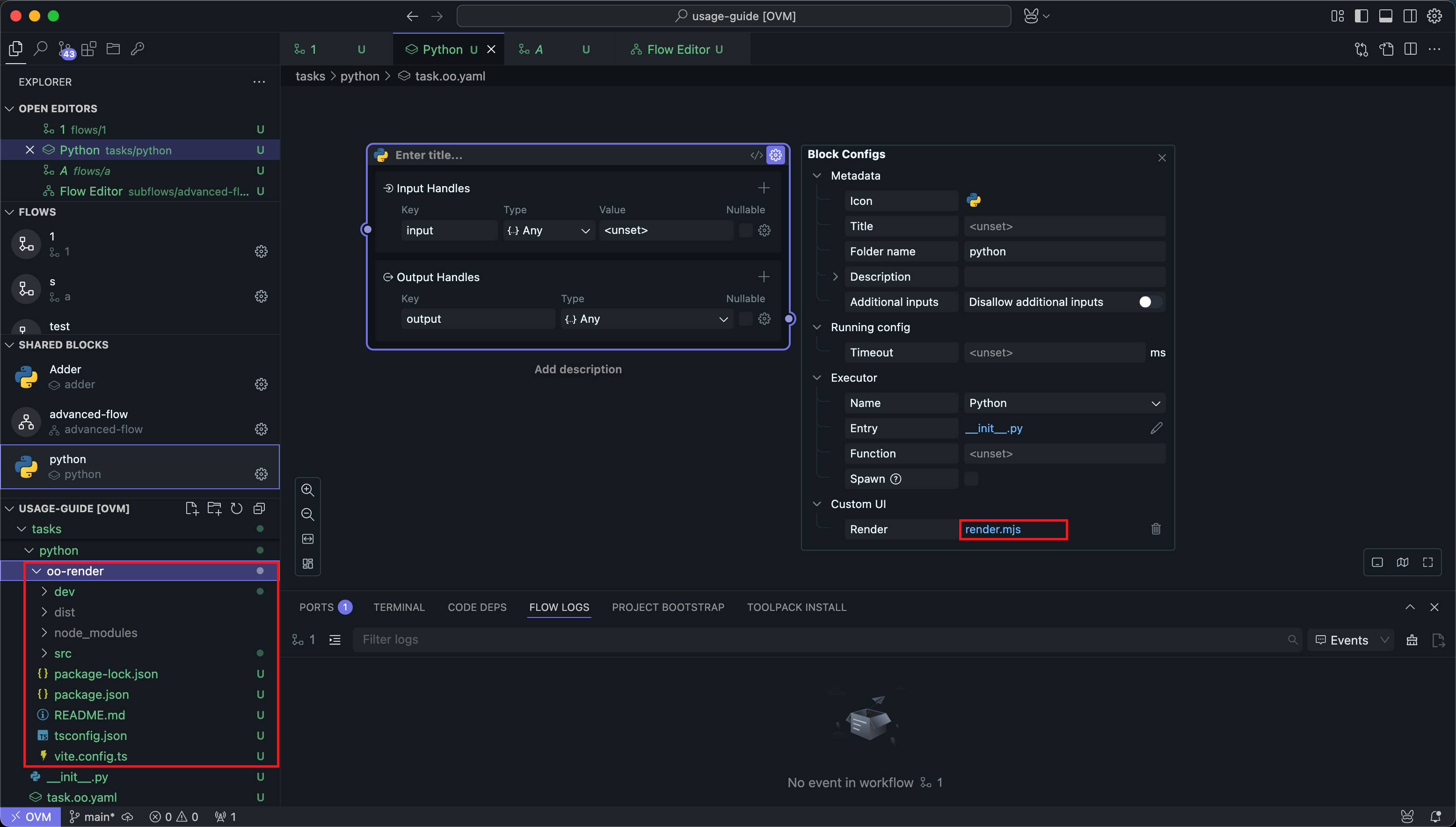Open the render.mjs link
The image size is (1456, 827).
[992, 529]
